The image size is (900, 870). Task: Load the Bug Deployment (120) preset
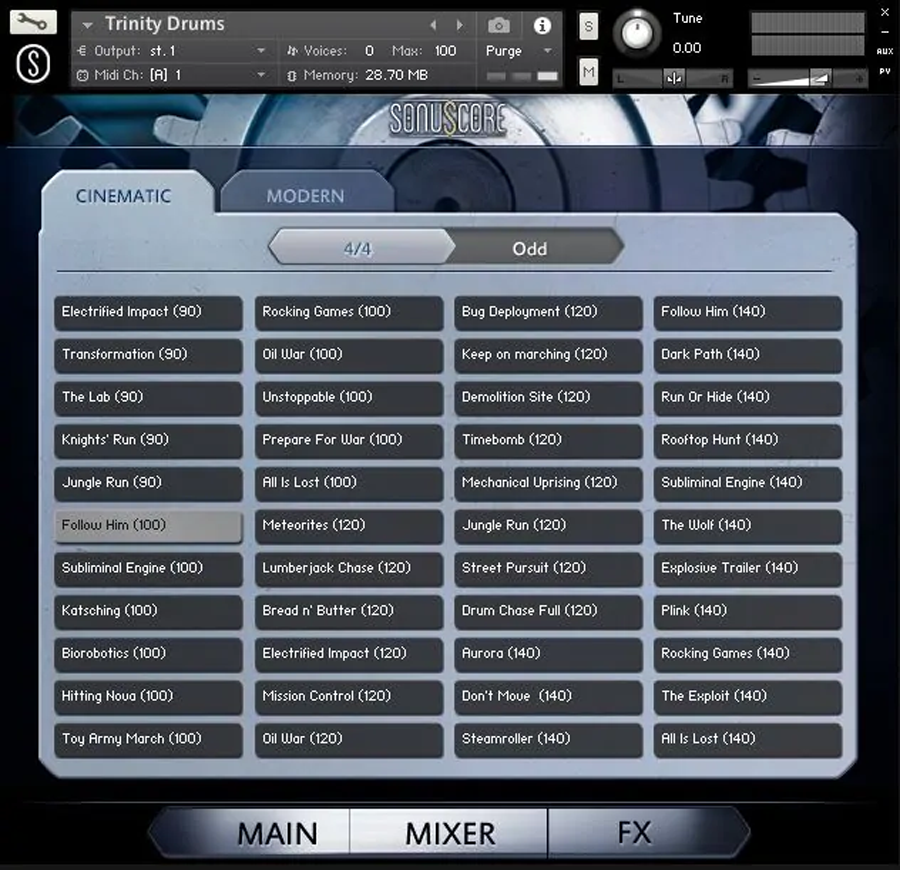click(x=548, y=312)
